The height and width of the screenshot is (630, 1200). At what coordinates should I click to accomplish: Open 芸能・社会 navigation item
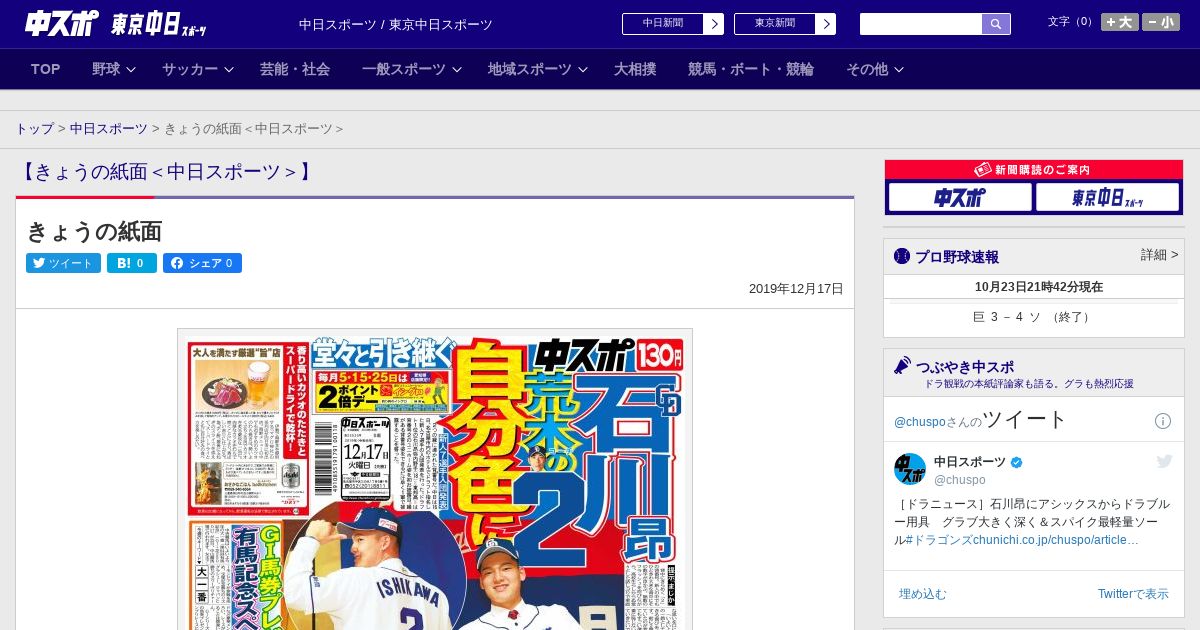[x=295, y=69]
